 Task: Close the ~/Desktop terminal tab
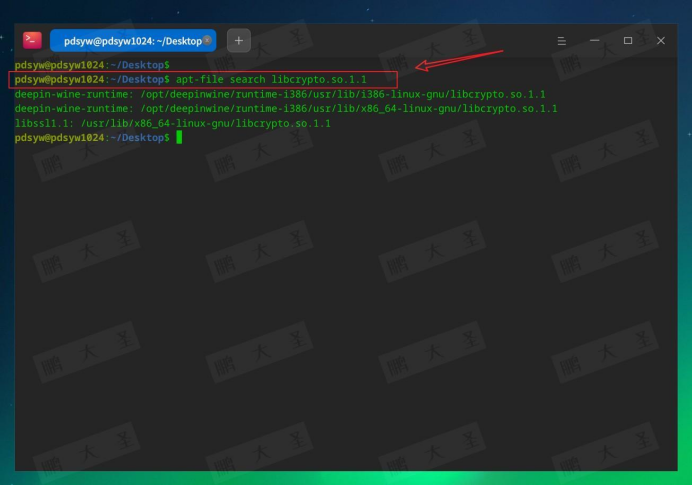coord(207,40)
